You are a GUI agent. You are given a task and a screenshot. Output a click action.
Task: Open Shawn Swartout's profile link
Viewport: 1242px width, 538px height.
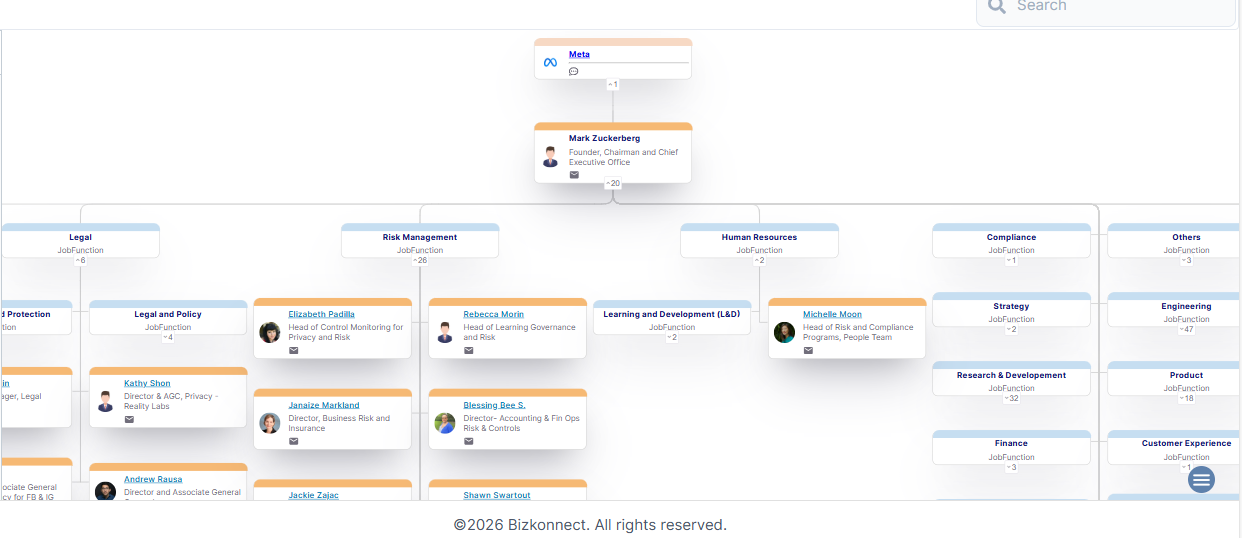497,495
